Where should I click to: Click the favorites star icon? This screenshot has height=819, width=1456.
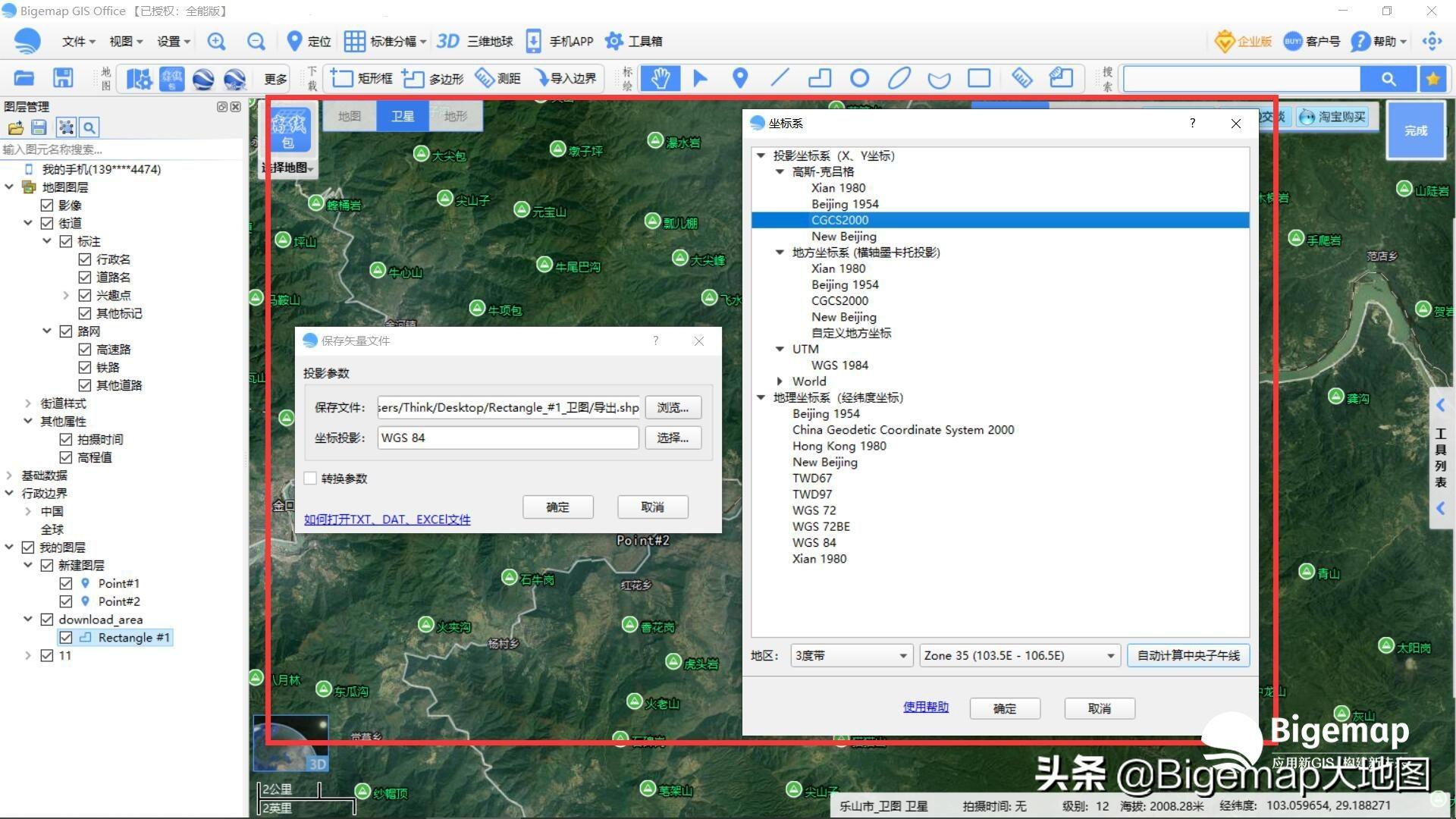[1432, 79]
